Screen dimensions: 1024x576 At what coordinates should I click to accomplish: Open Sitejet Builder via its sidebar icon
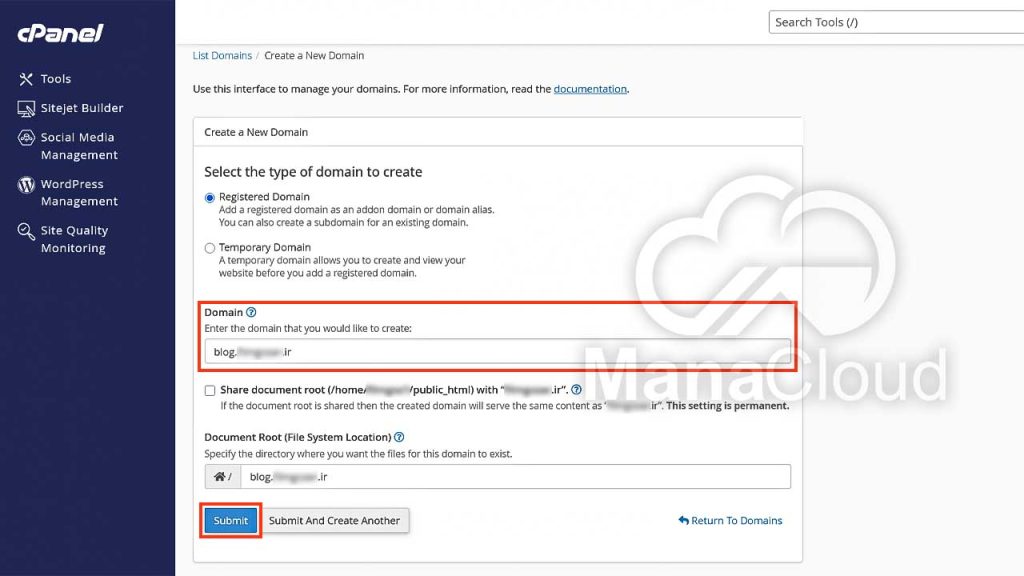(26, 108)
